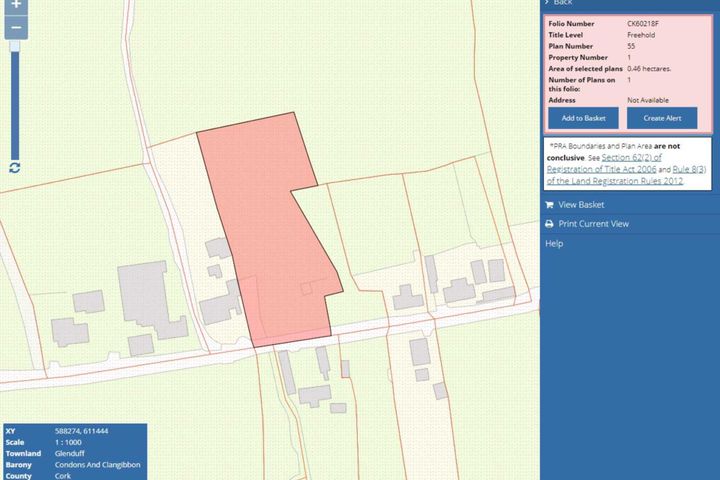Click the 0.46 hectares area value
Screen dimensions: 720x480
[649, 68]
